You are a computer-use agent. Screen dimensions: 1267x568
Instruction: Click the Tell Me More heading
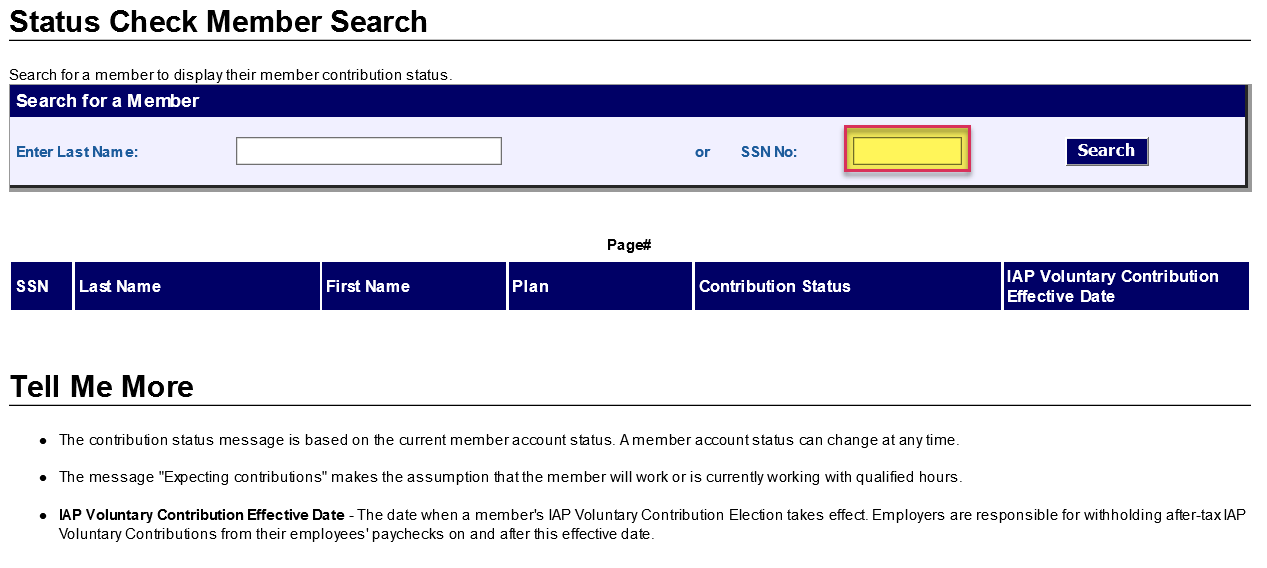coord(102,387)
